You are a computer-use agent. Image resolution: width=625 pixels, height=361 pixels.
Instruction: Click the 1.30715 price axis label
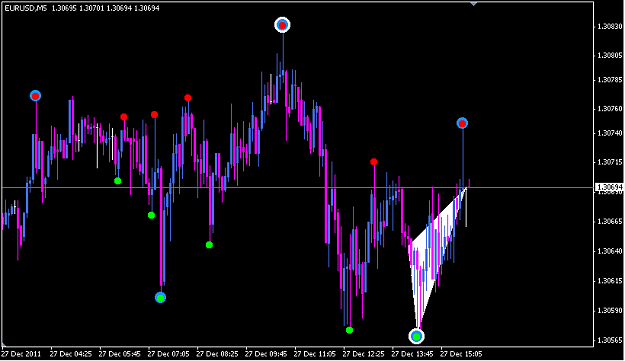pos(609,162)
